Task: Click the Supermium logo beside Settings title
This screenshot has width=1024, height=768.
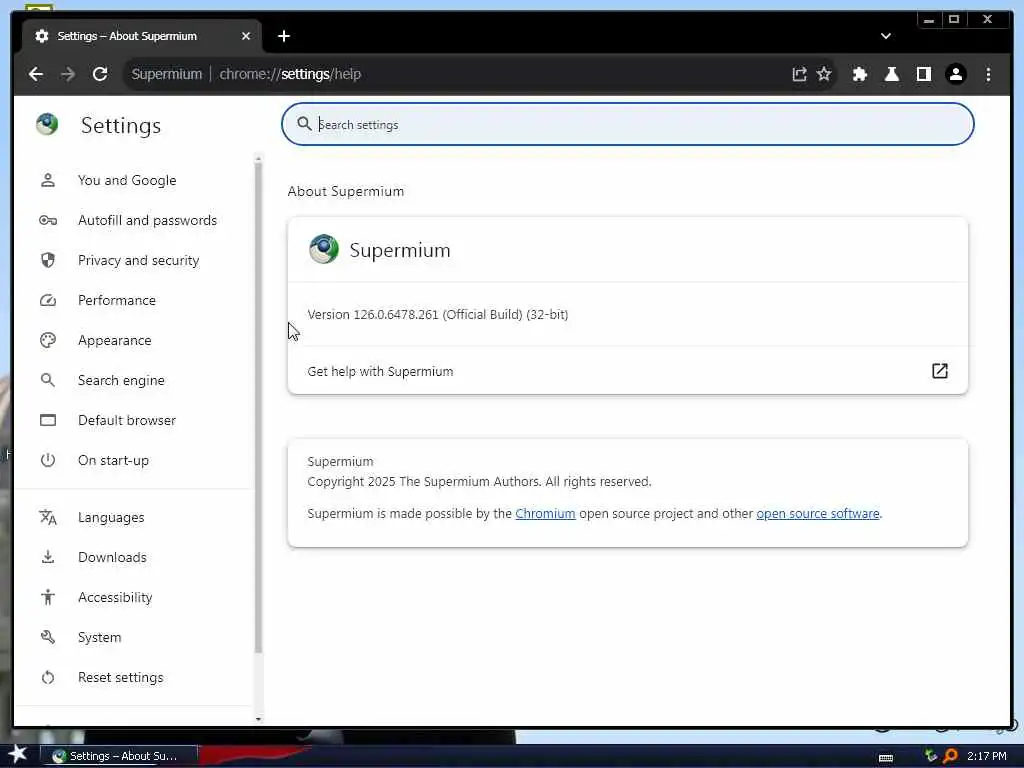Action: coord(47,124)
